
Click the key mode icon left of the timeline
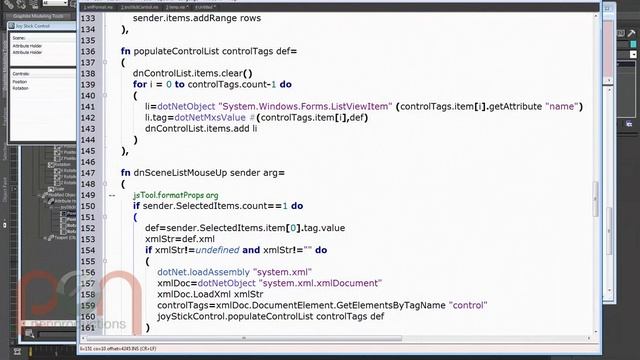point(17,351)
